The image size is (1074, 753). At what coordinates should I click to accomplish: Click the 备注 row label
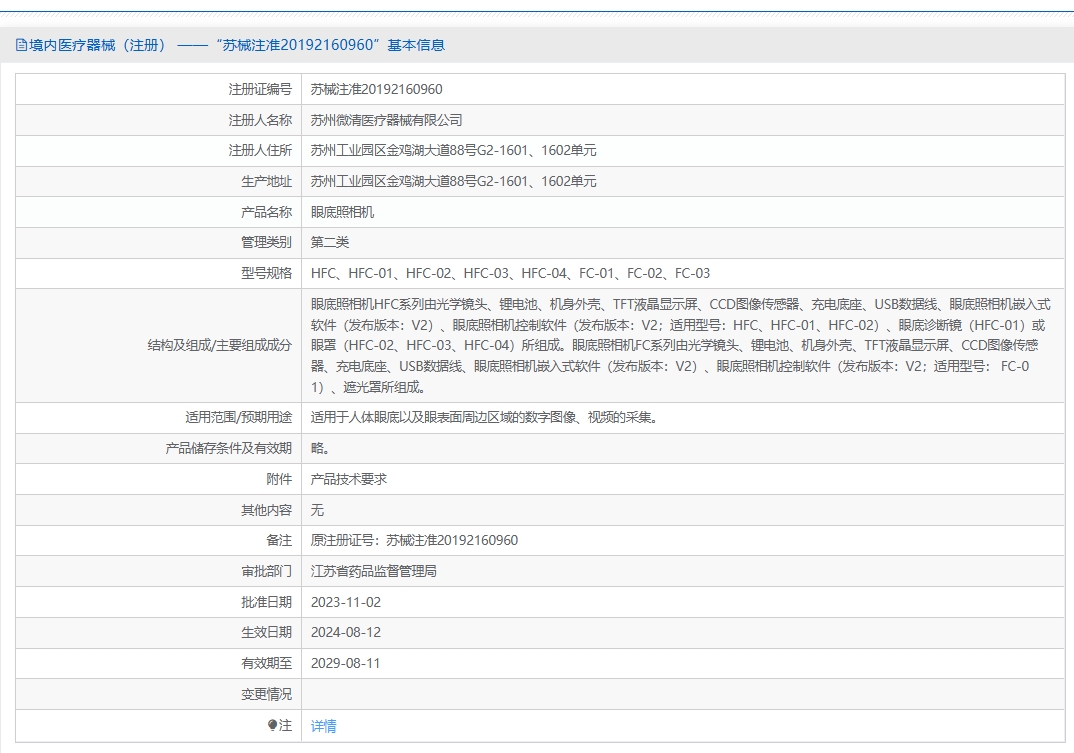(279, 540)
